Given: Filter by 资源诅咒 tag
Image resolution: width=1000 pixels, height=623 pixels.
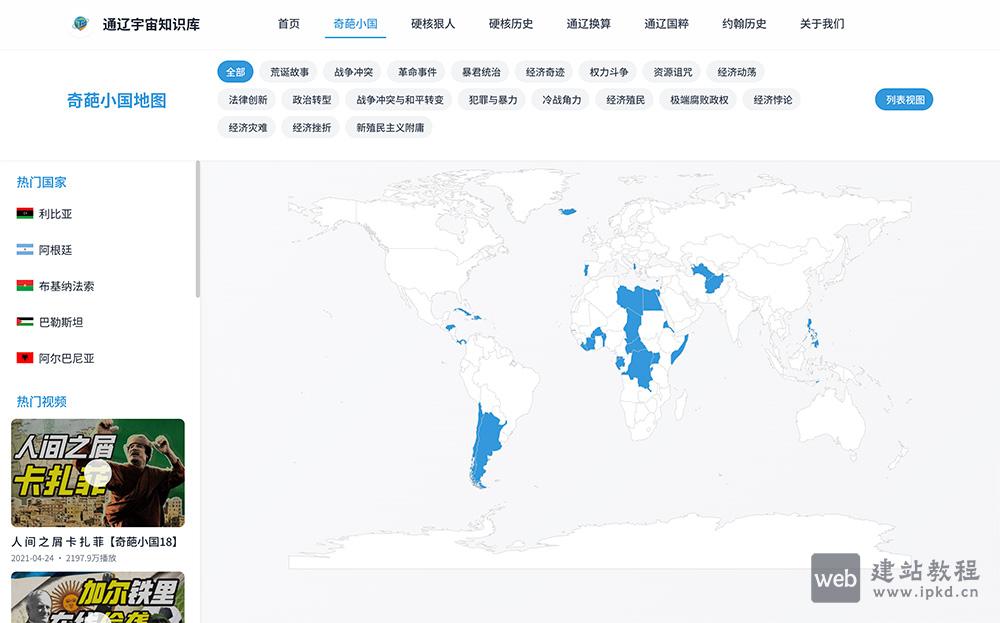Looking at the screenshot, I should pyautogui.click(x=673, y=72).
